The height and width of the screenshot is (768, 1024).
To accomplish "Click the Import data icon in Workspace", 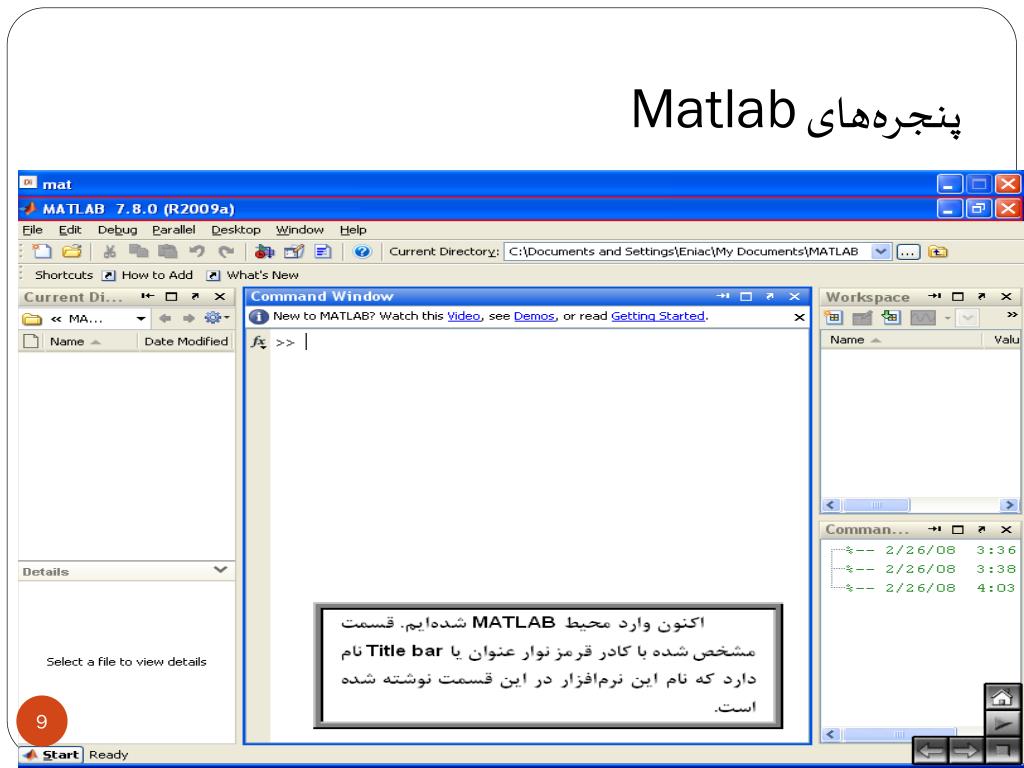I will [x=891, y=318].
